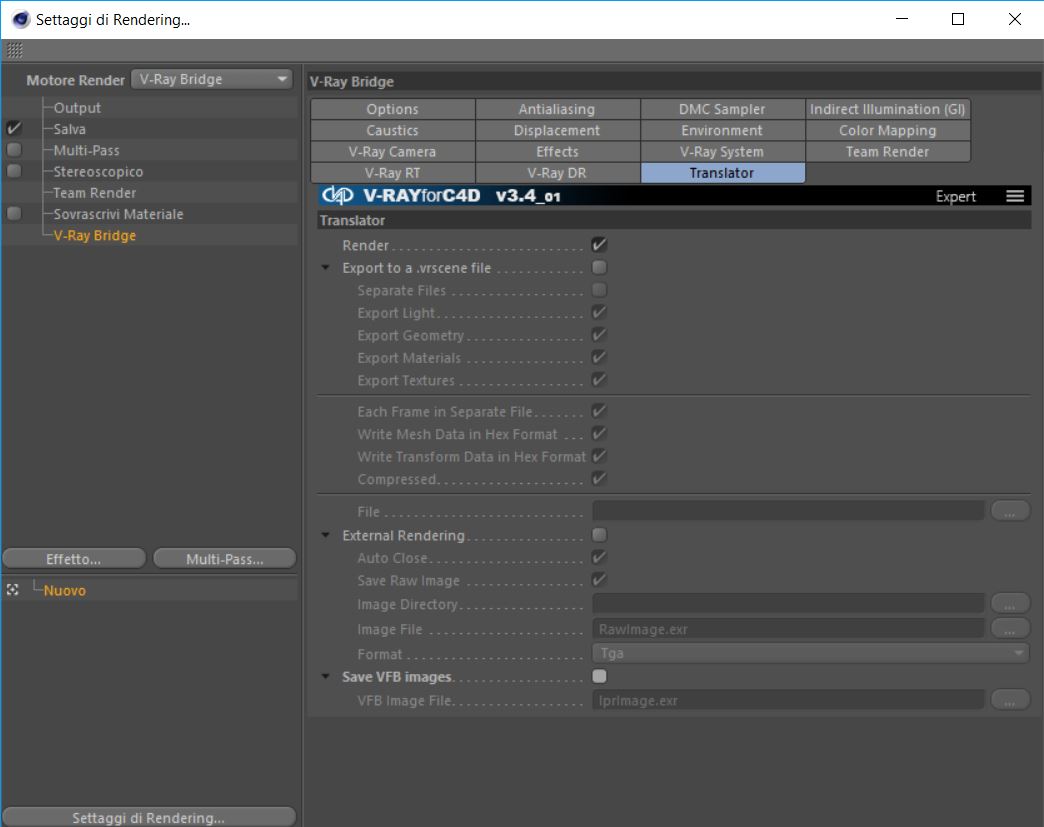Toggle Write Mesh Data in Hex Format

point(599,433)
